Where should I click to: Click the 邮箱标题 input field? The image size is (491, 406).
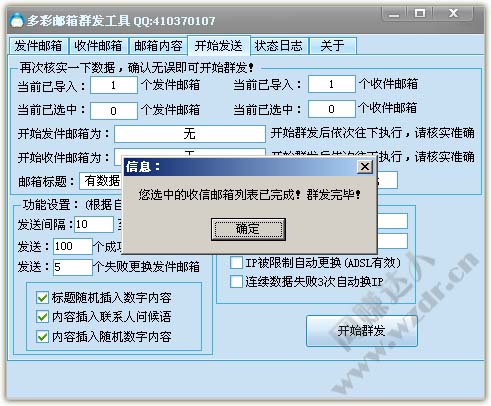point(101,181)
